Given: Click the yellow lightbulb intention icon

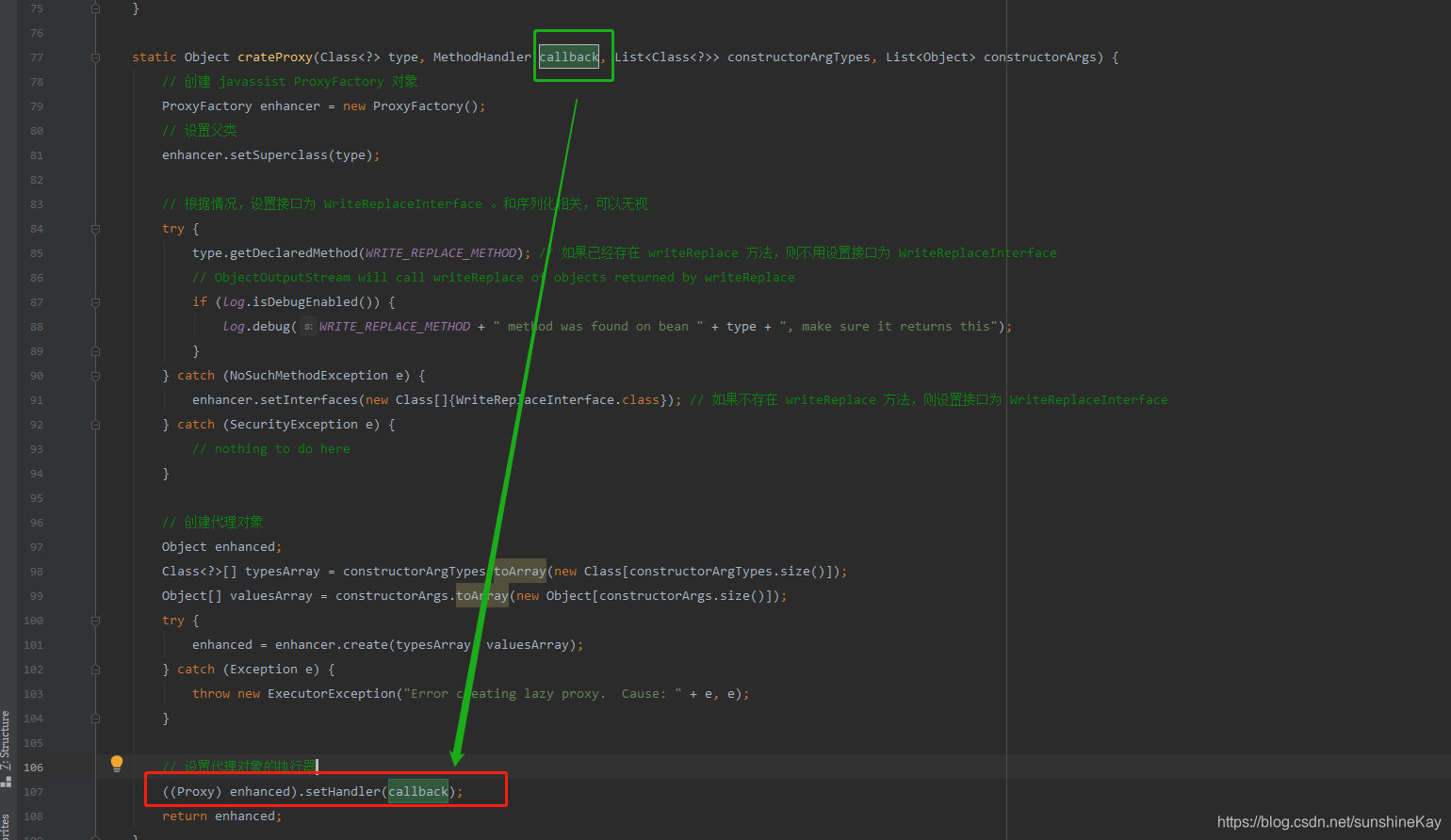Looking at the screenshot, I should click(x=117, y=764).
